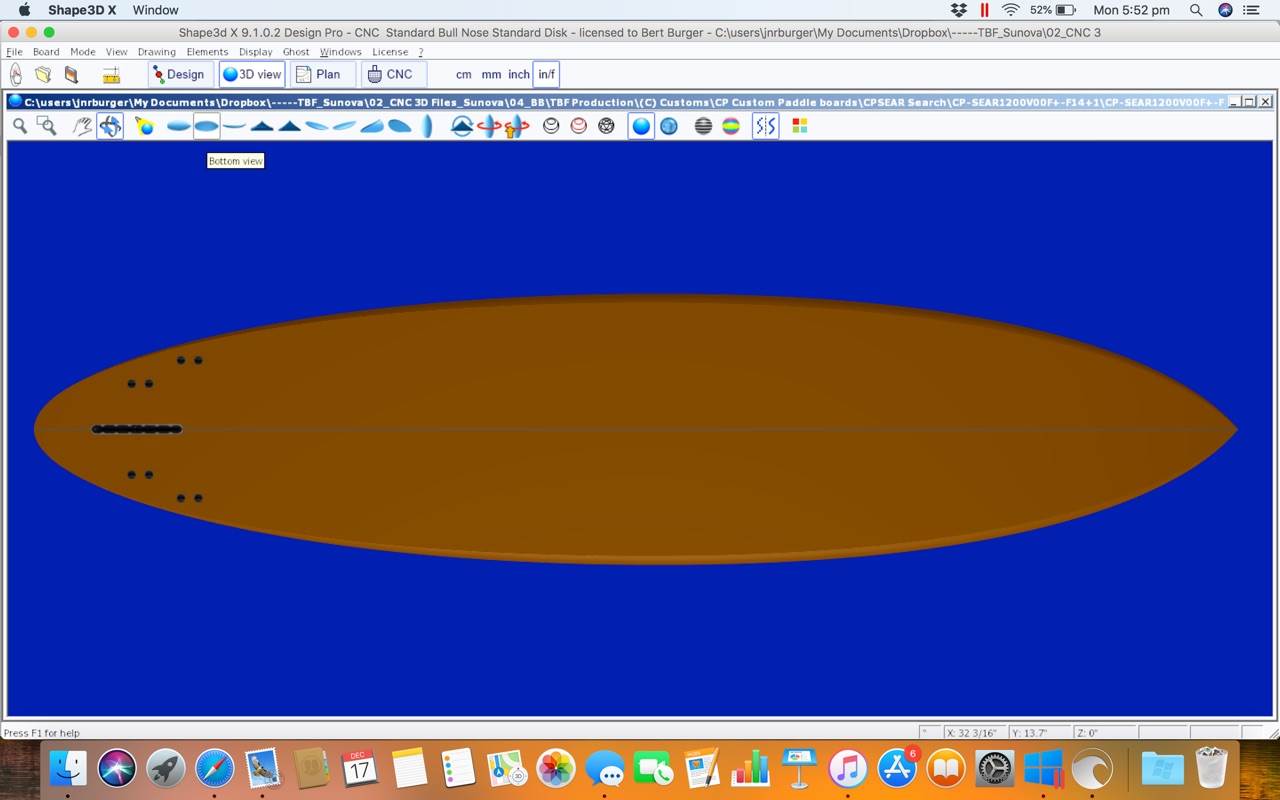Image resolution: width=1280 pixels, height=800 pixels.
Task: Click the color palette squares icon
Action: [799, 126]
